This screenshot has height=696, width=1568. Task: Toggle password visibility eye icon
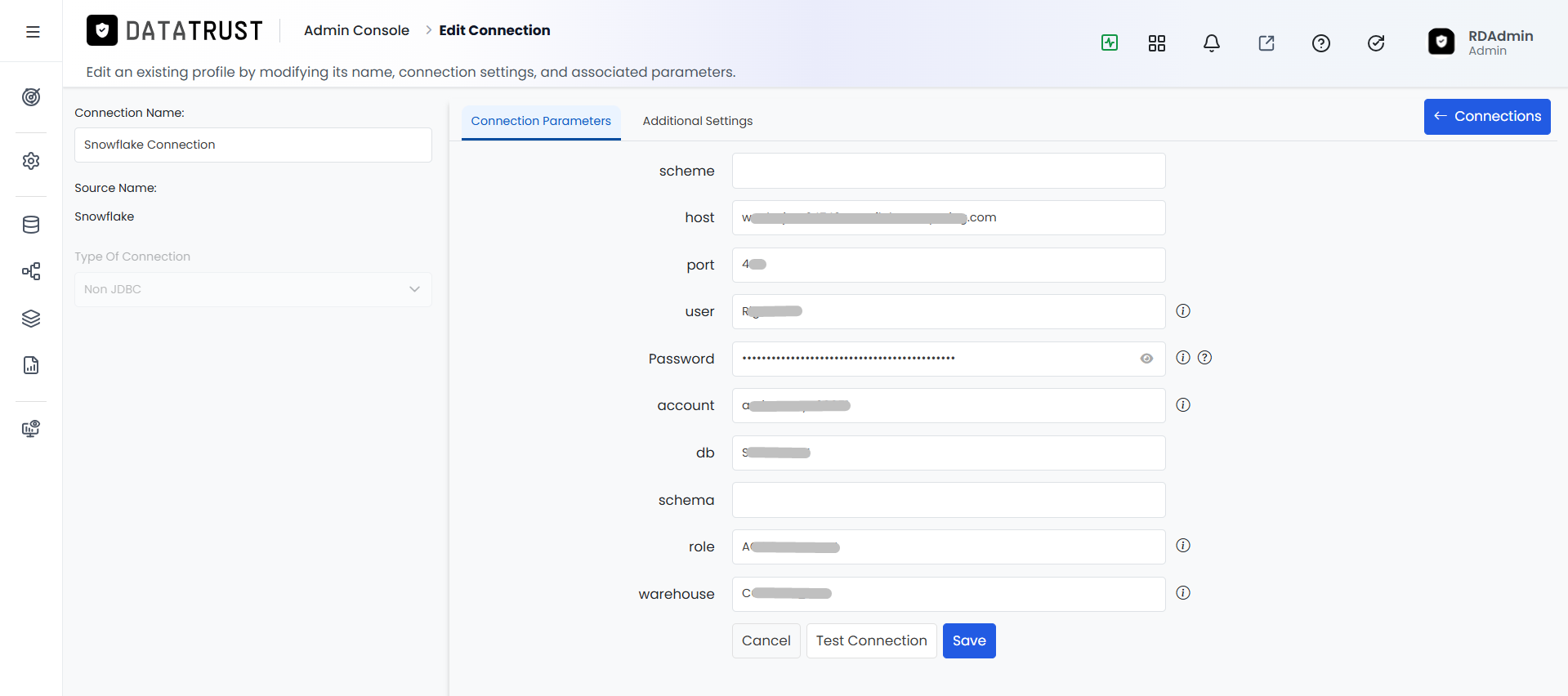click(1146, 359)
